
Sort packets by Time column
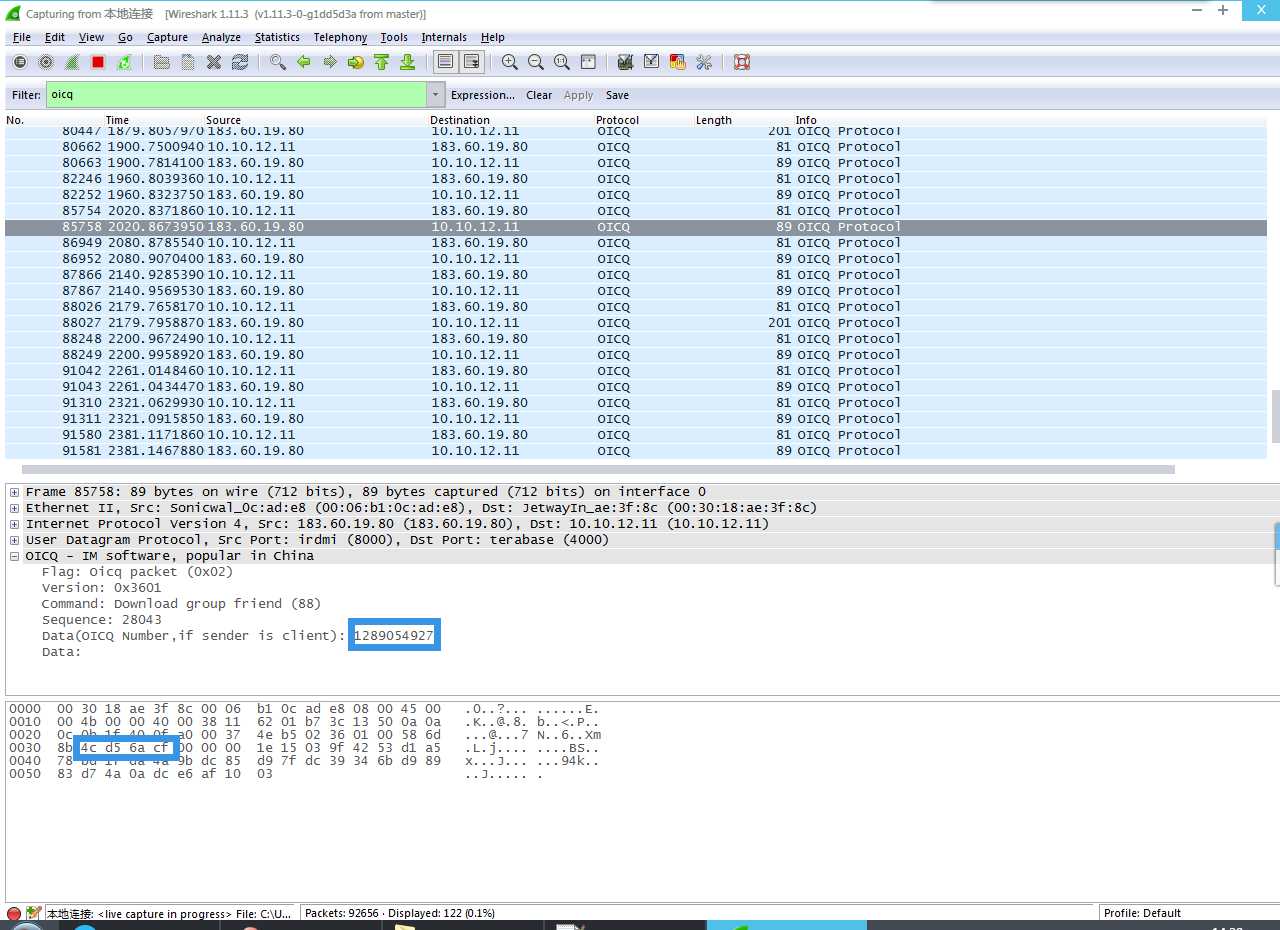click(x=117, y=120)
